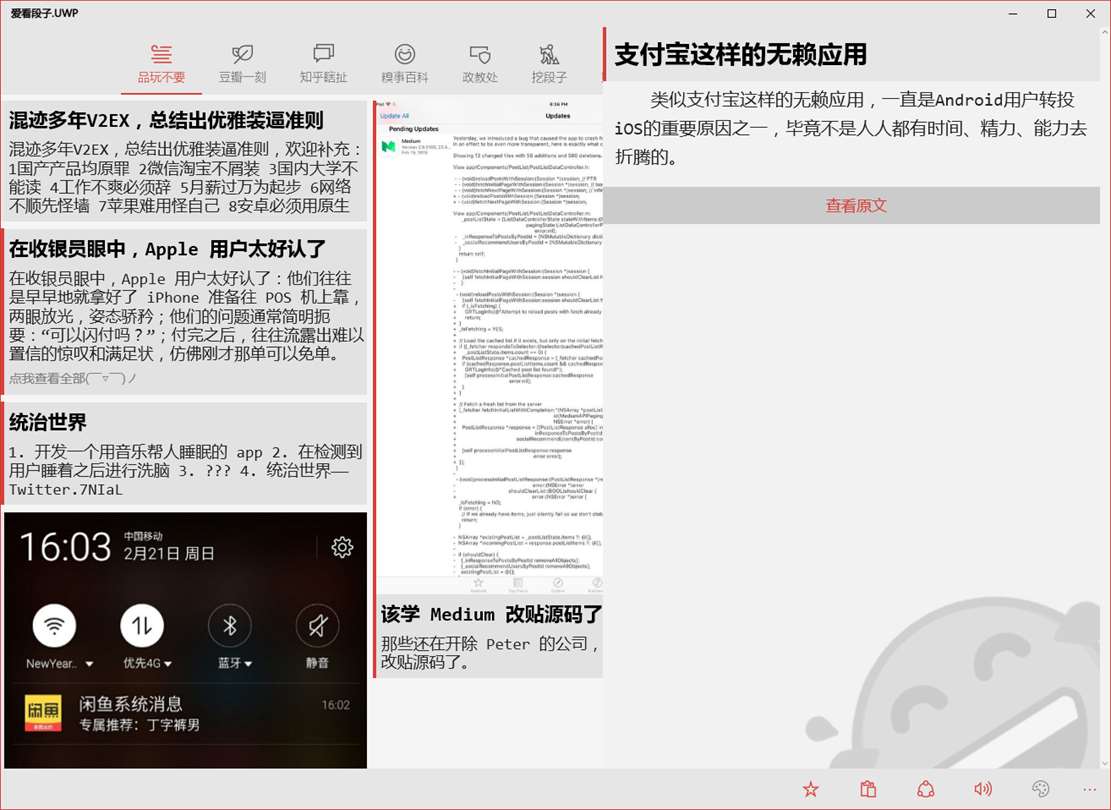Click the article body paragraph about Android用户
Viewport: 1111px width, 810px height.
point(850,128)
